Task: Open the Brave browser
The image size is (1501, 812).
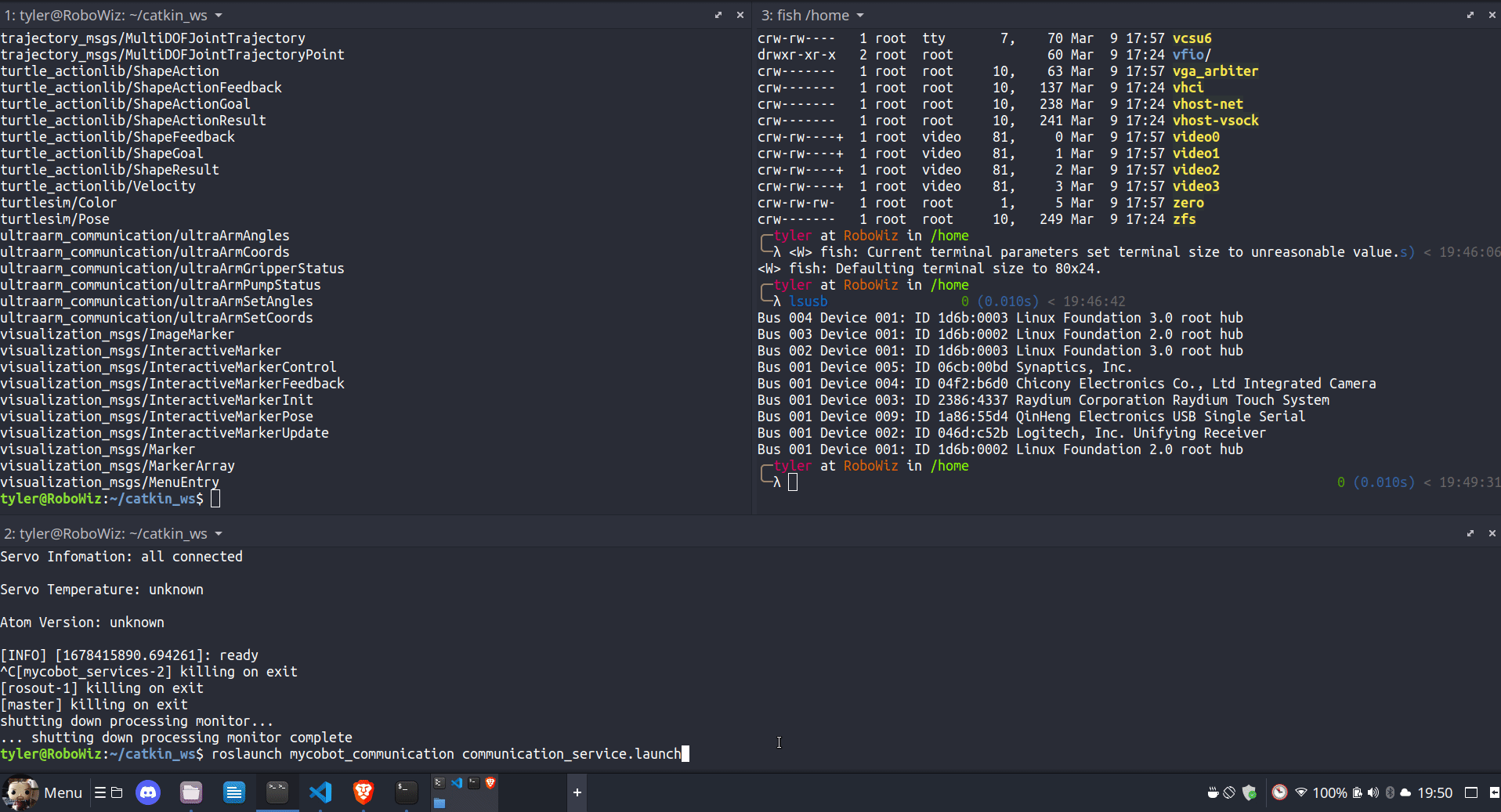Action: 363,792
